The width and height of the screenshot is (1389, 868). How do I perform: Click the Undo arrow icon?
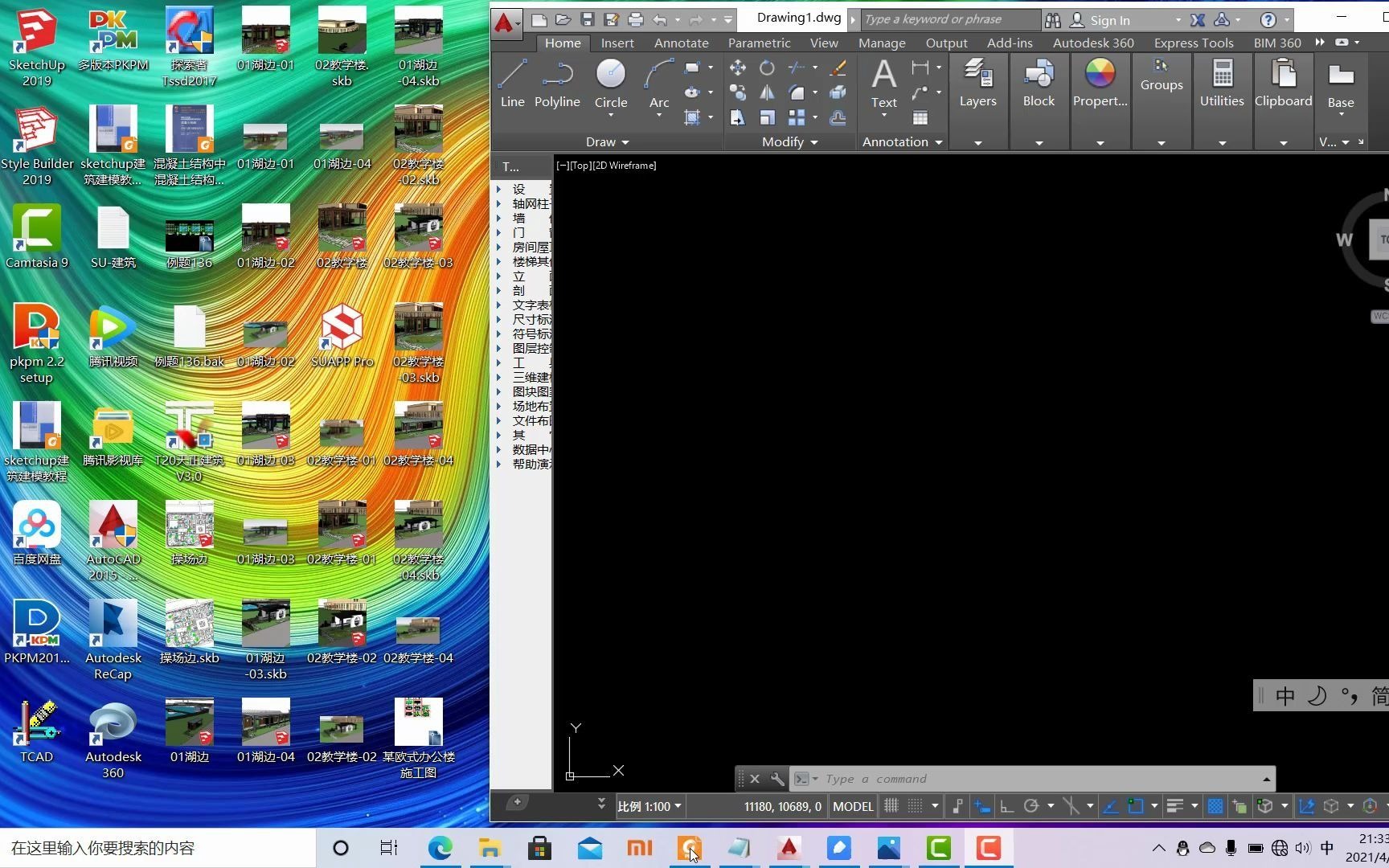(x=661, y=19)
